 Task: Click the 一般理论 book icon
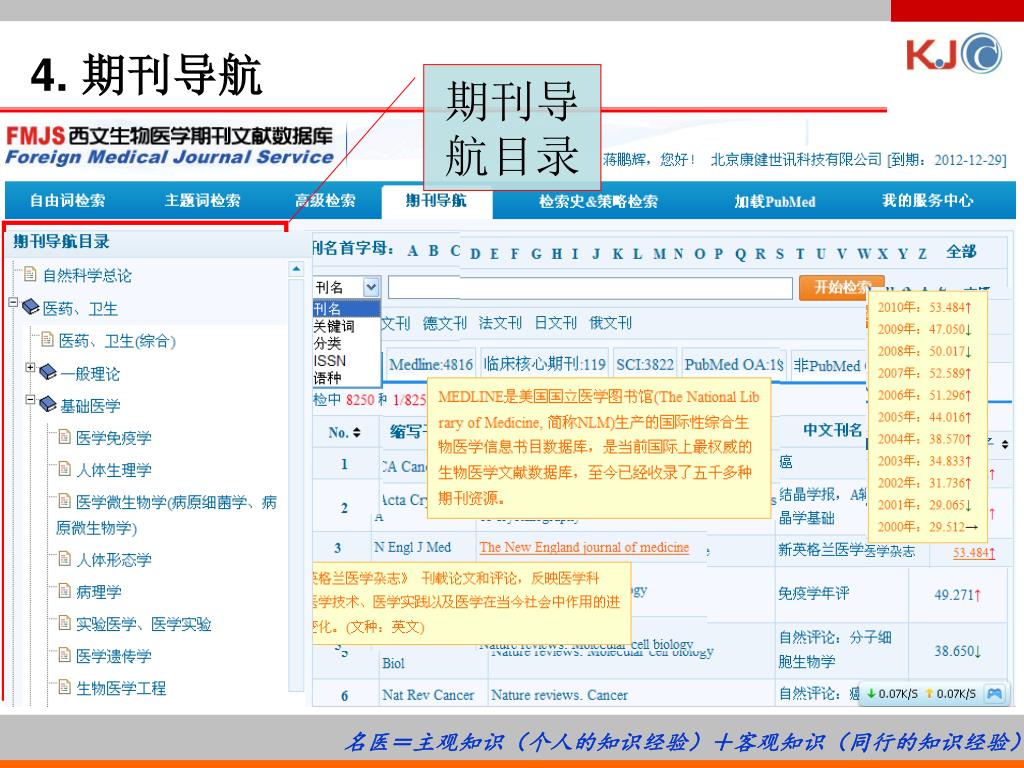(48, 372)
